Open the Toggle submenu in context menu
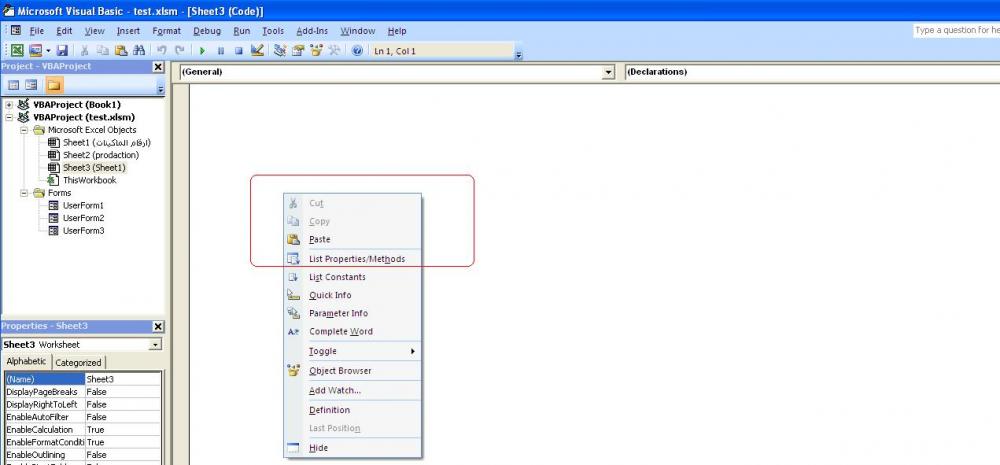The image size is (1000, 465). coord(353,351)
